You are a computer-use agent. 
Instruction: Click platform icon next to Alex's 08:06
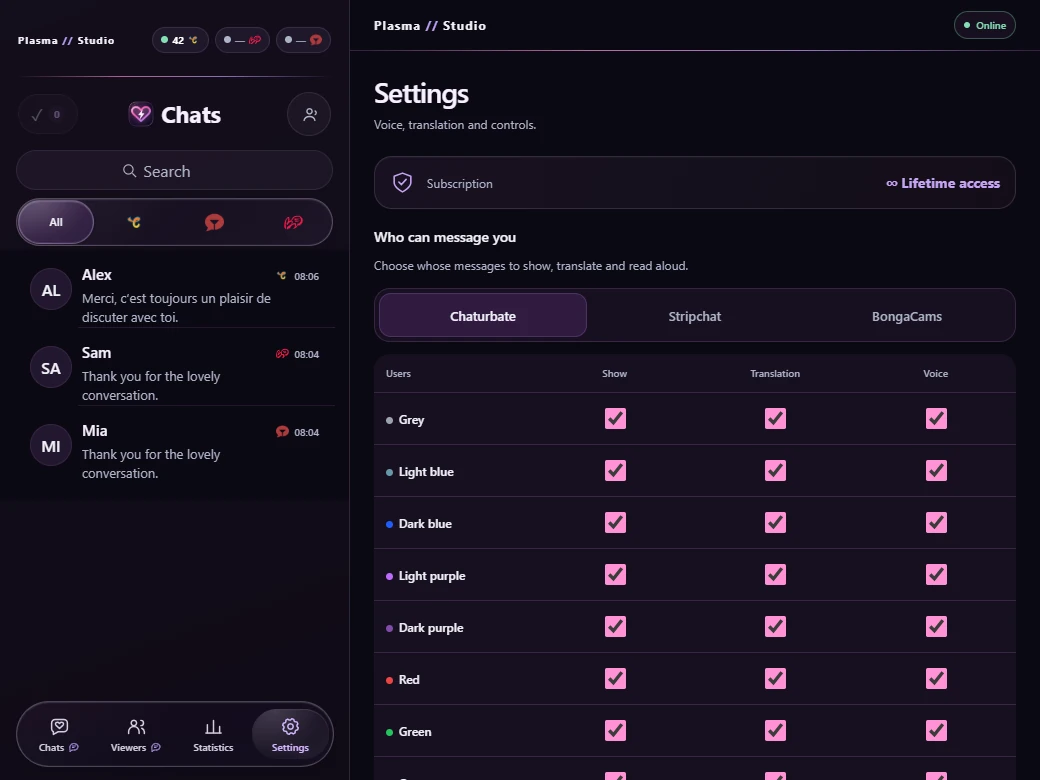click(x=282, y=276)
